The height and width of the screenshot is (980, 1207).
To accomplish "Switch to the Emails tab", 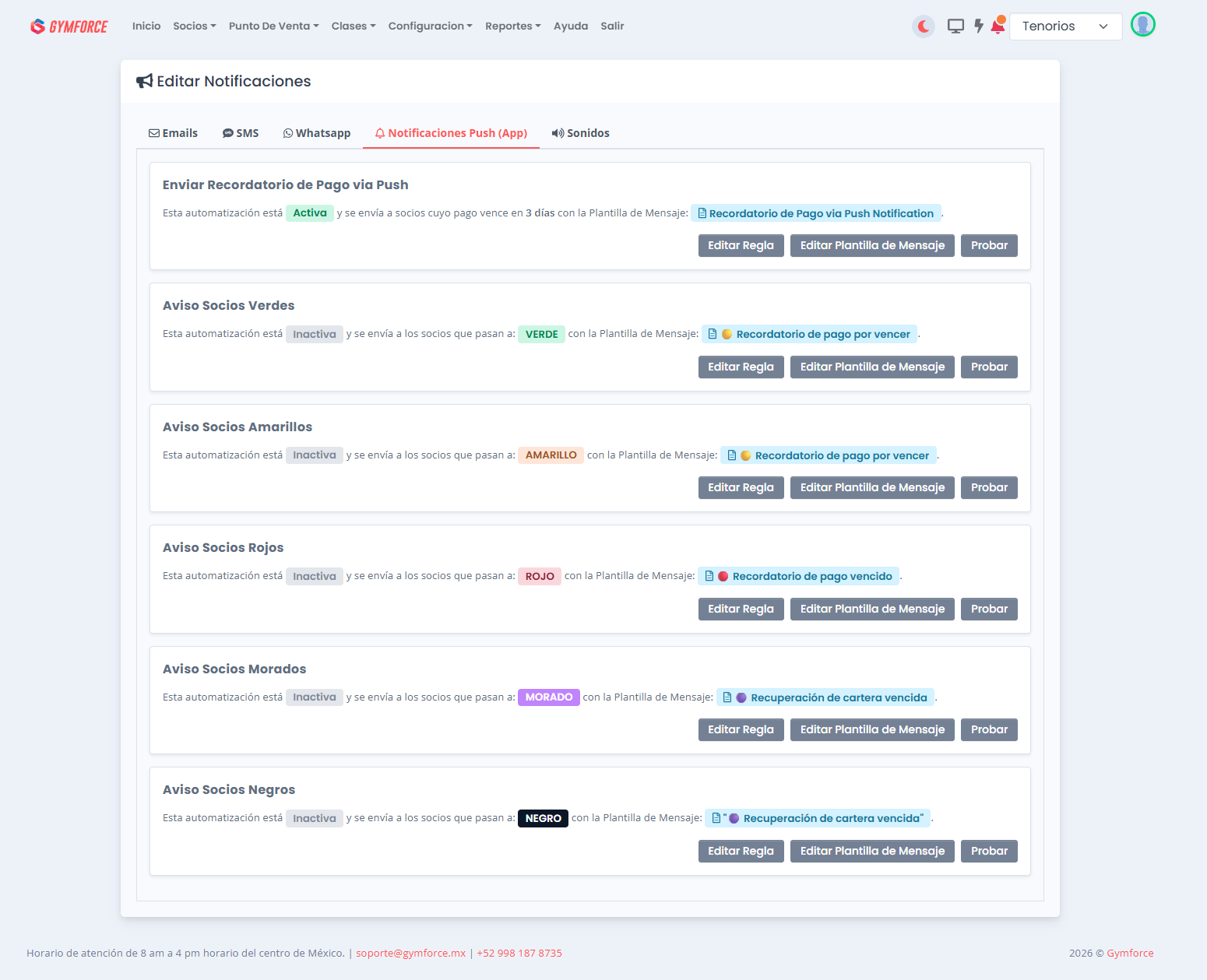I will point(173,133).
